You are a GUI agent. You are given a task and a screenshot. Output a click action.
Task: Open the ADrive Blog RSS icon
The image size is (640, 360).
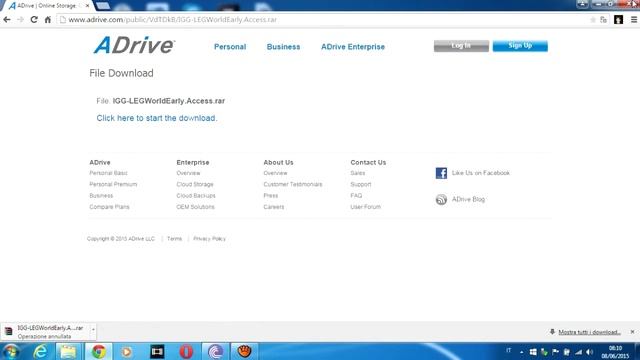click(x=441, y=200)
